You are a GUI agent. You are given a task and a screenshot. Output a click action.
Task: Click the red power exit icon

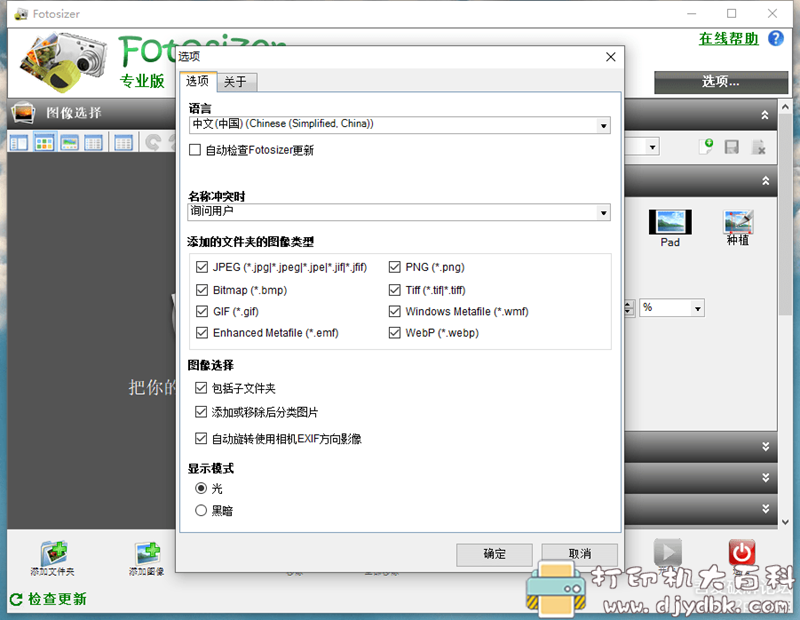click(x=742, y=552)
